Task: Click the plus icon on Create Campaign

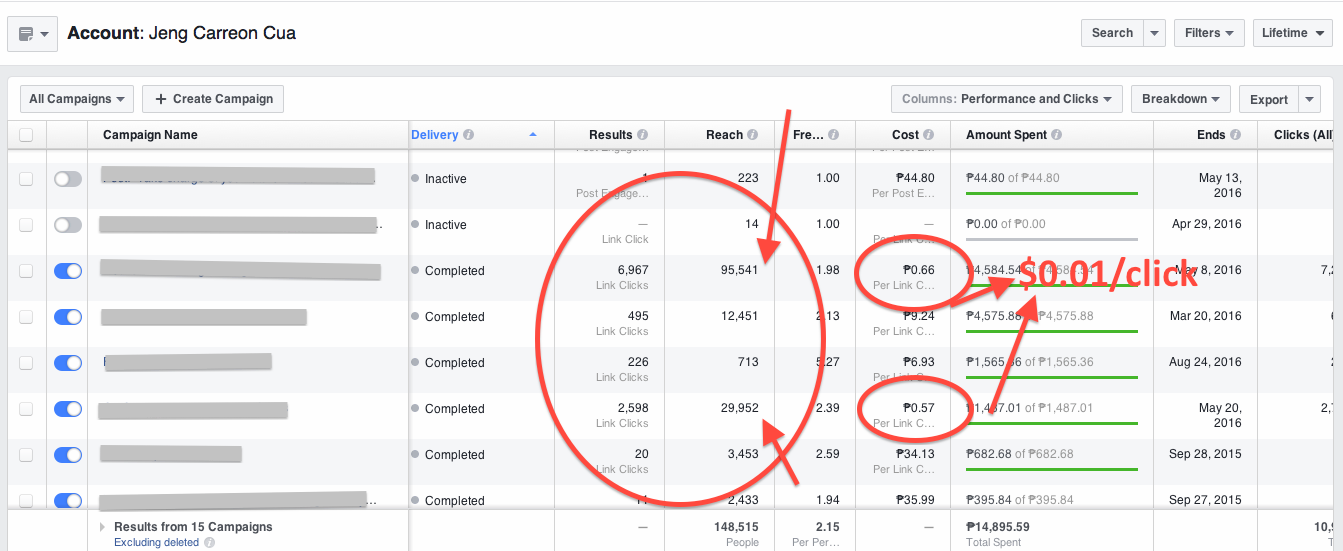Action: pos(161,99)
